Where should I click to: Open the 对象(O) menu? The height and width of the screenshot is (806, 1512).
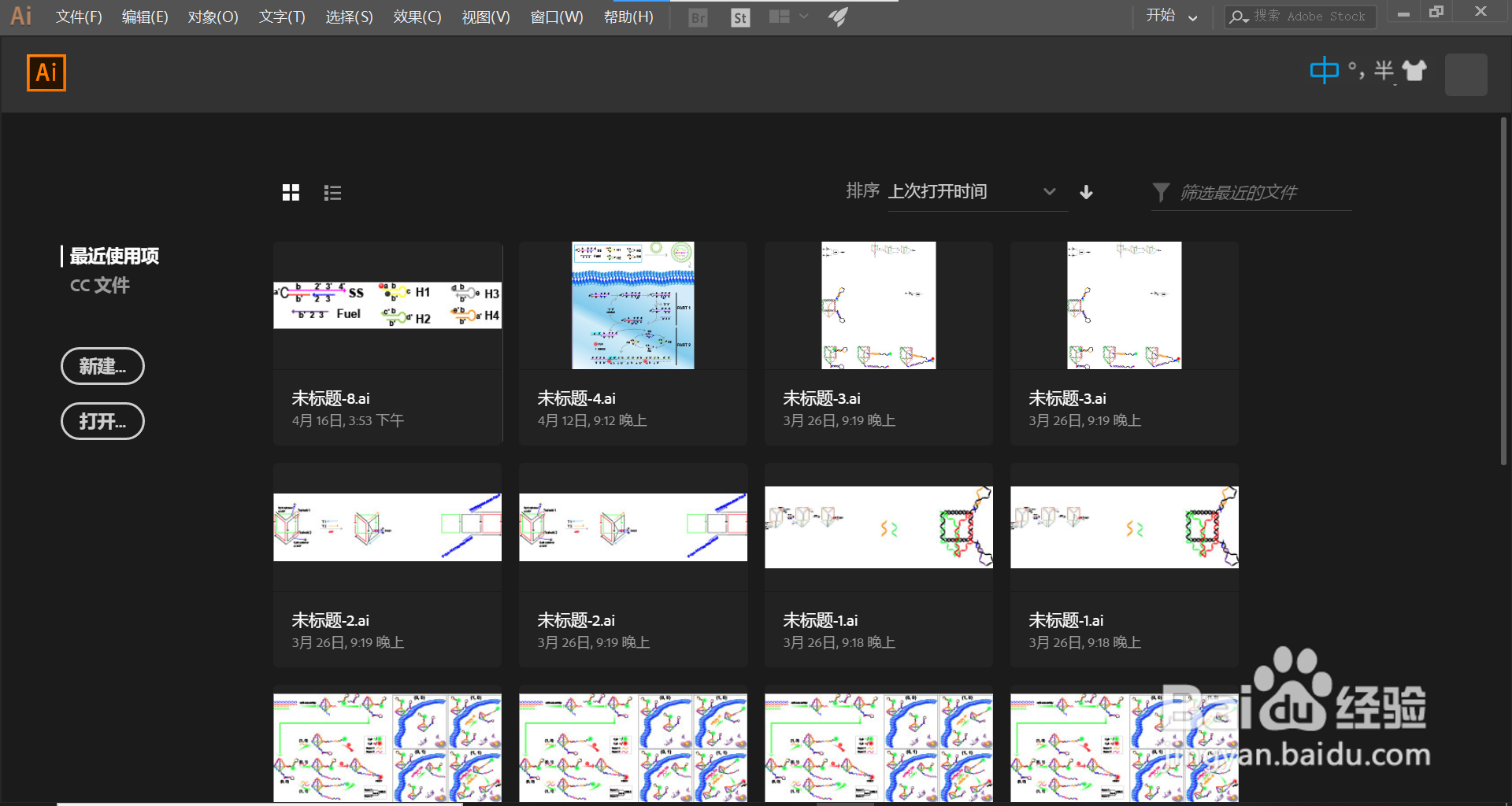213,17
